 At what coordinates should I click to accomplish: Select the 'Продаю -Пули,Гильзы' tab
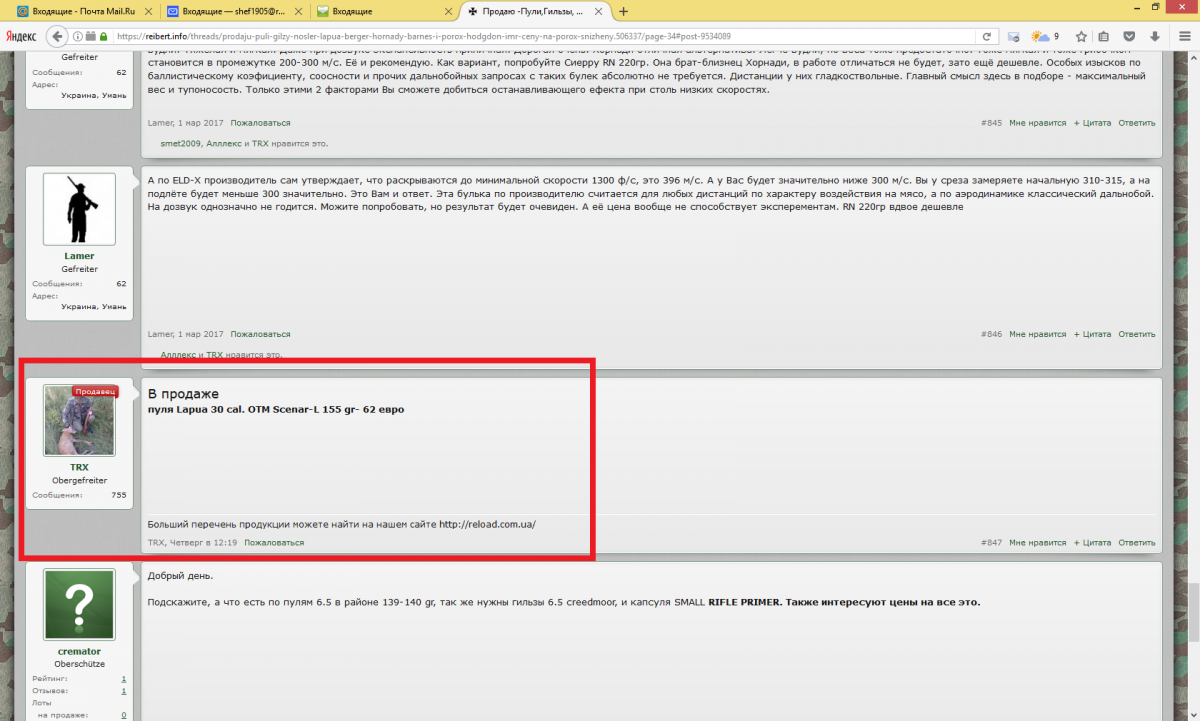click(535, 11)
